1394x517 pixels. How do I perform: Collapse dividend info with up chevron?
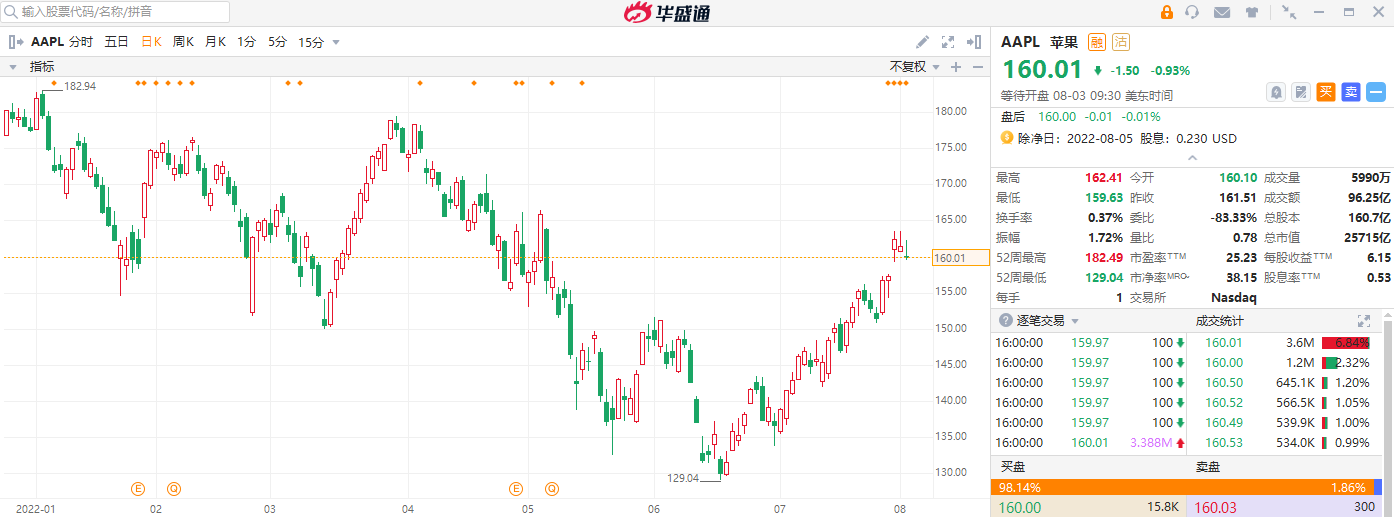coord(1192,158)
